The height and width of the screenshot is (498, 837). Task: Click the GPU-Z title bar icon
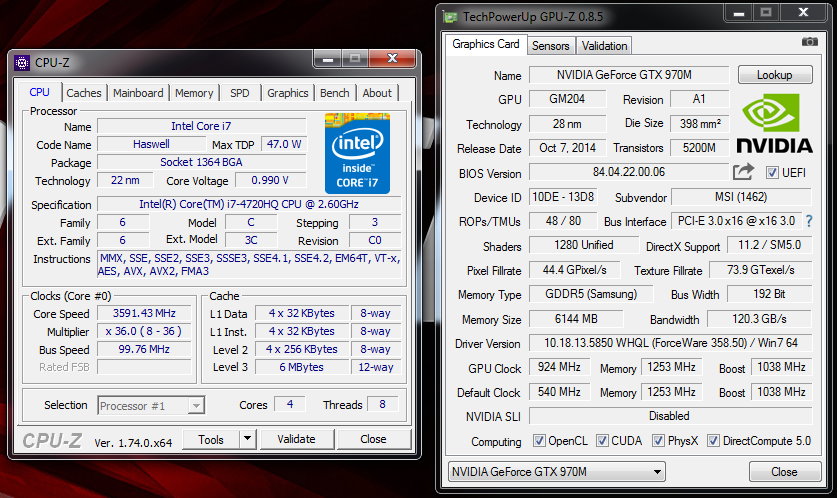pos(450,17)
